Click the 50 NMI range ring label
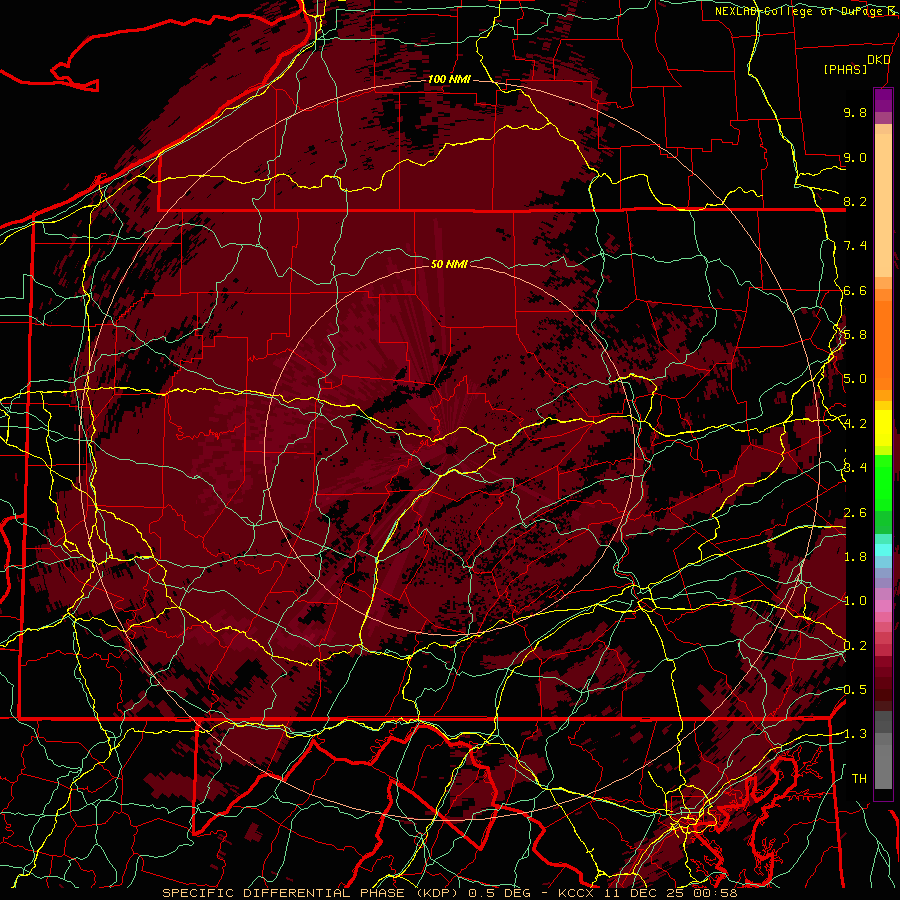900x900 pixels. tap(449, 264)
